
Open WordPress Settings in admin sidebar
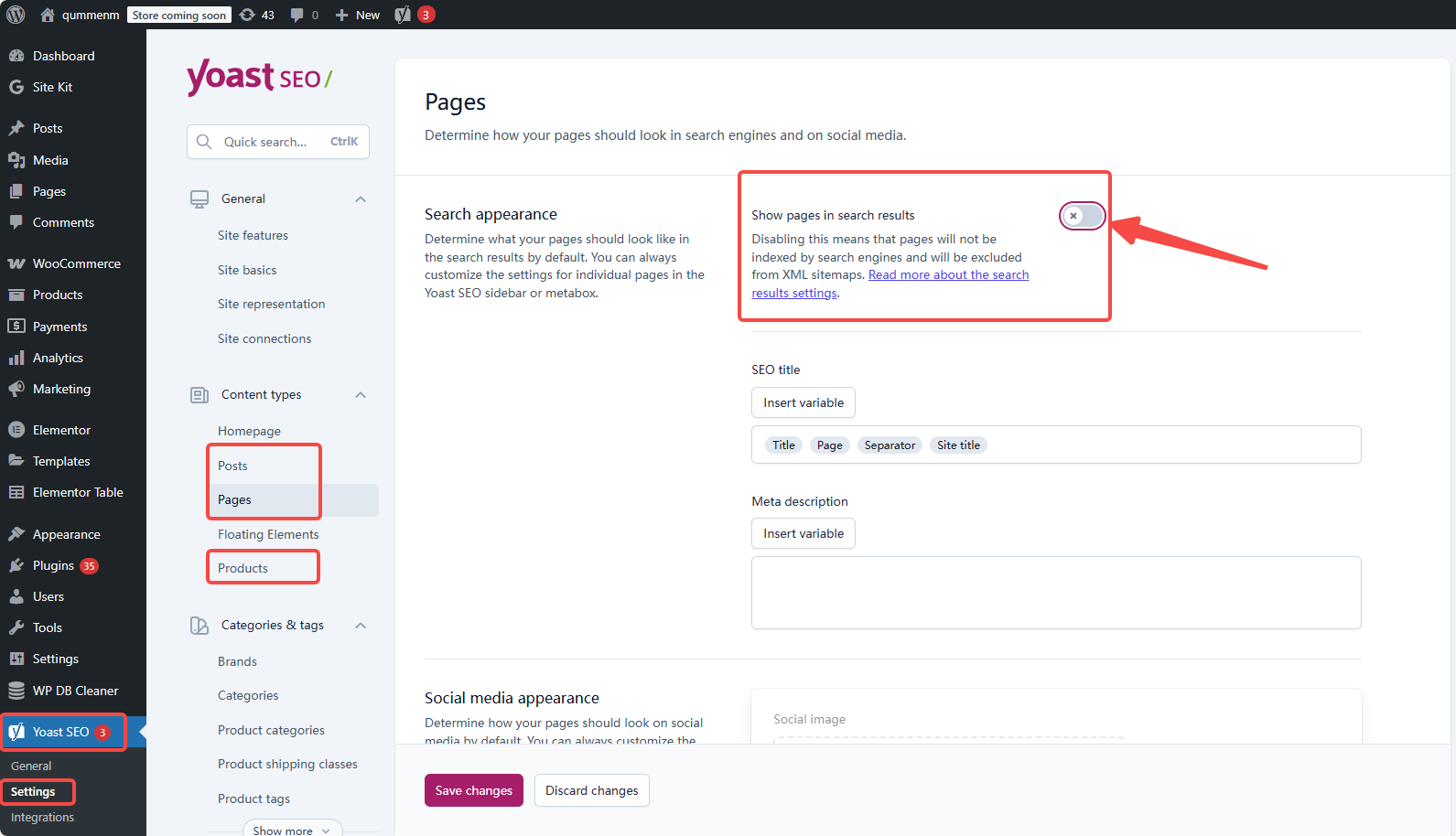pos(55,659)
